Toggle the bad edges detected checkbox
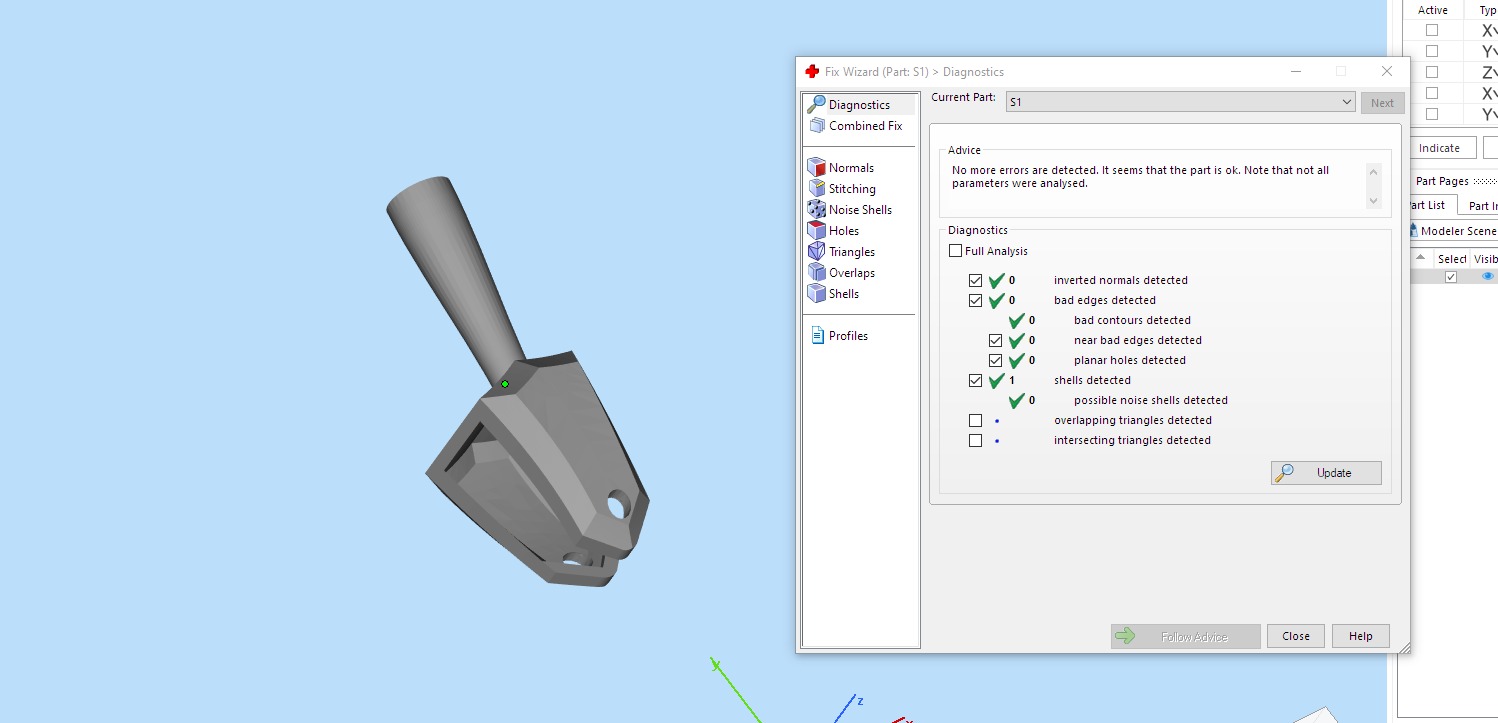The width and height of the screenshot is (1498, 723). point(976,300)
